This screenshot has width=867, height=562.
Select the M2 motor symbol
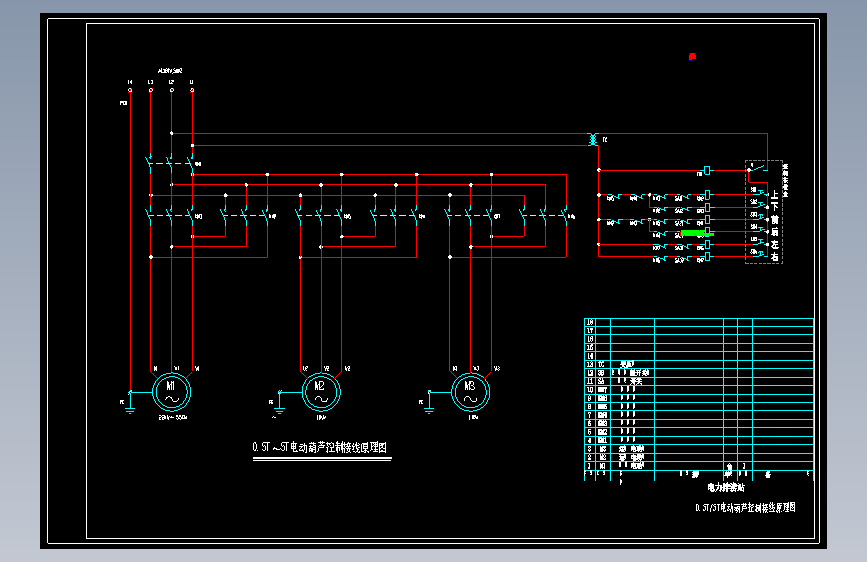tap(321, 392)
